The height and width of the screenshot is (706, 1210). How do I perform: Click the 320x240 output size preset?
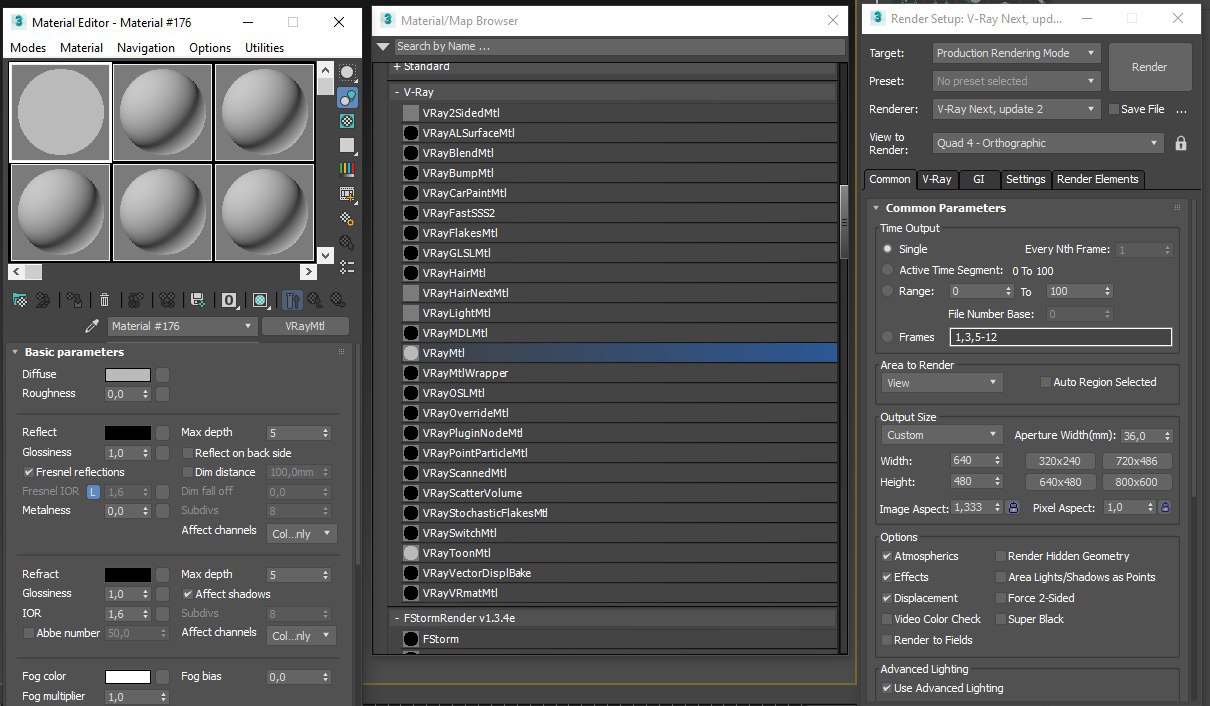(x=1060, y=461)
